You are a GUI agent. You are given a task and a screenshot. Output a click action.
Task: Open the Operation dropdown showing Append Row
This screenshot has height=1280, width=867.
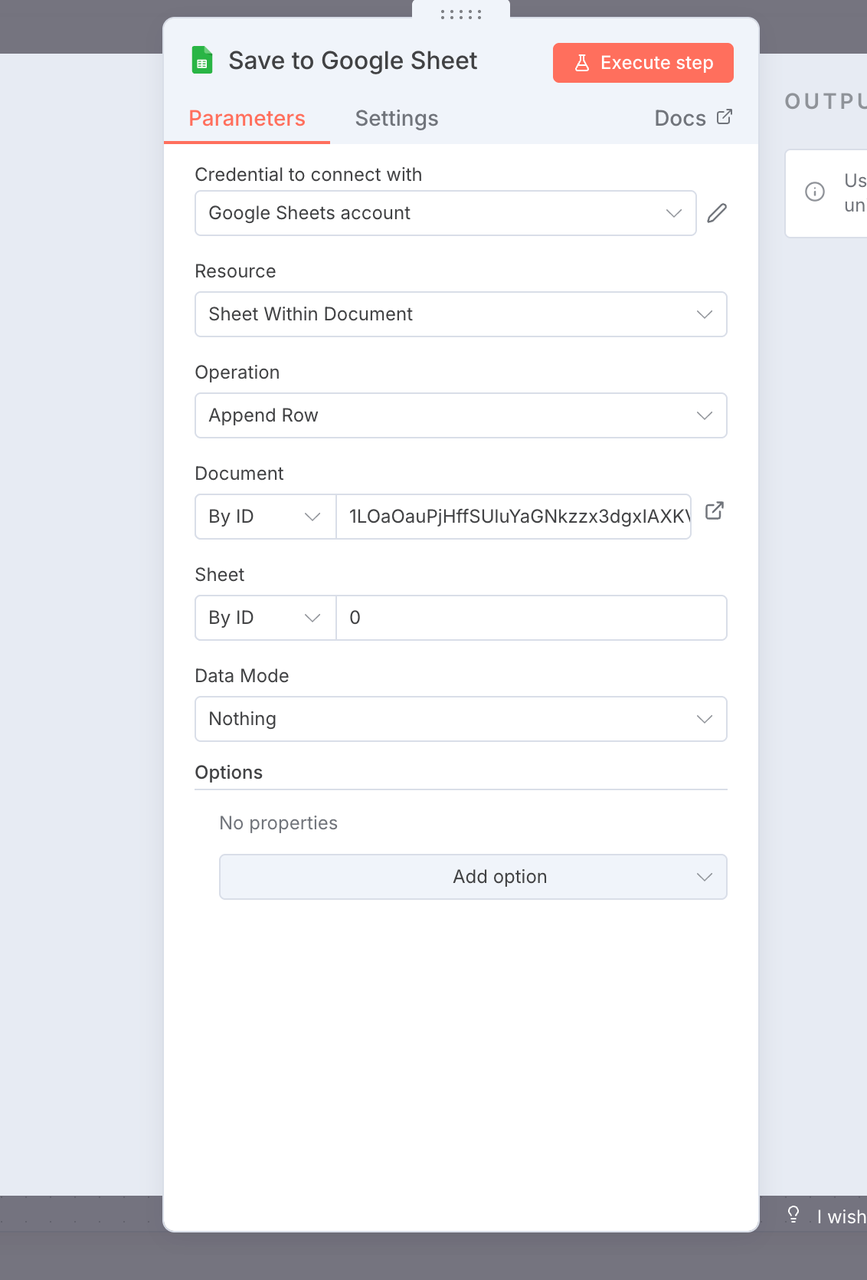click(460, 415)
